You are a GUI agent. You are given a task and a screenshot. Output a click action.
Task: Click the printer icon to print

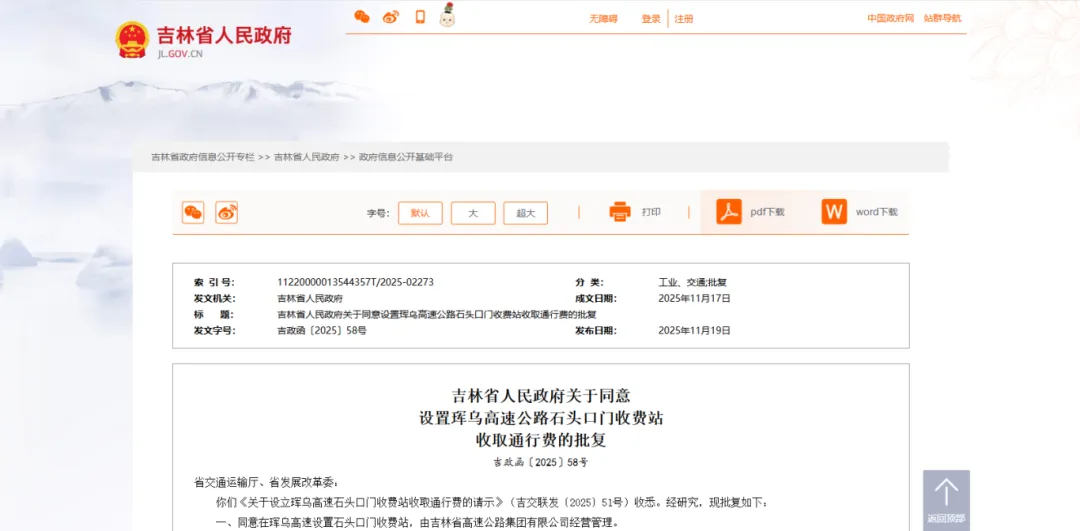[620, 212]
